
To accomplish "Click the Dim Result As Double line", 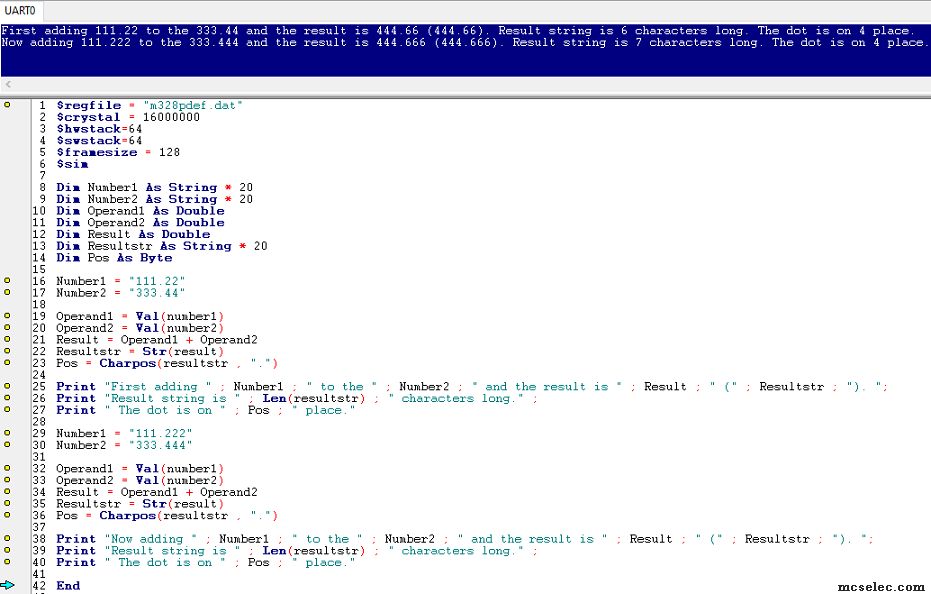I will click(x=133, y=234).
